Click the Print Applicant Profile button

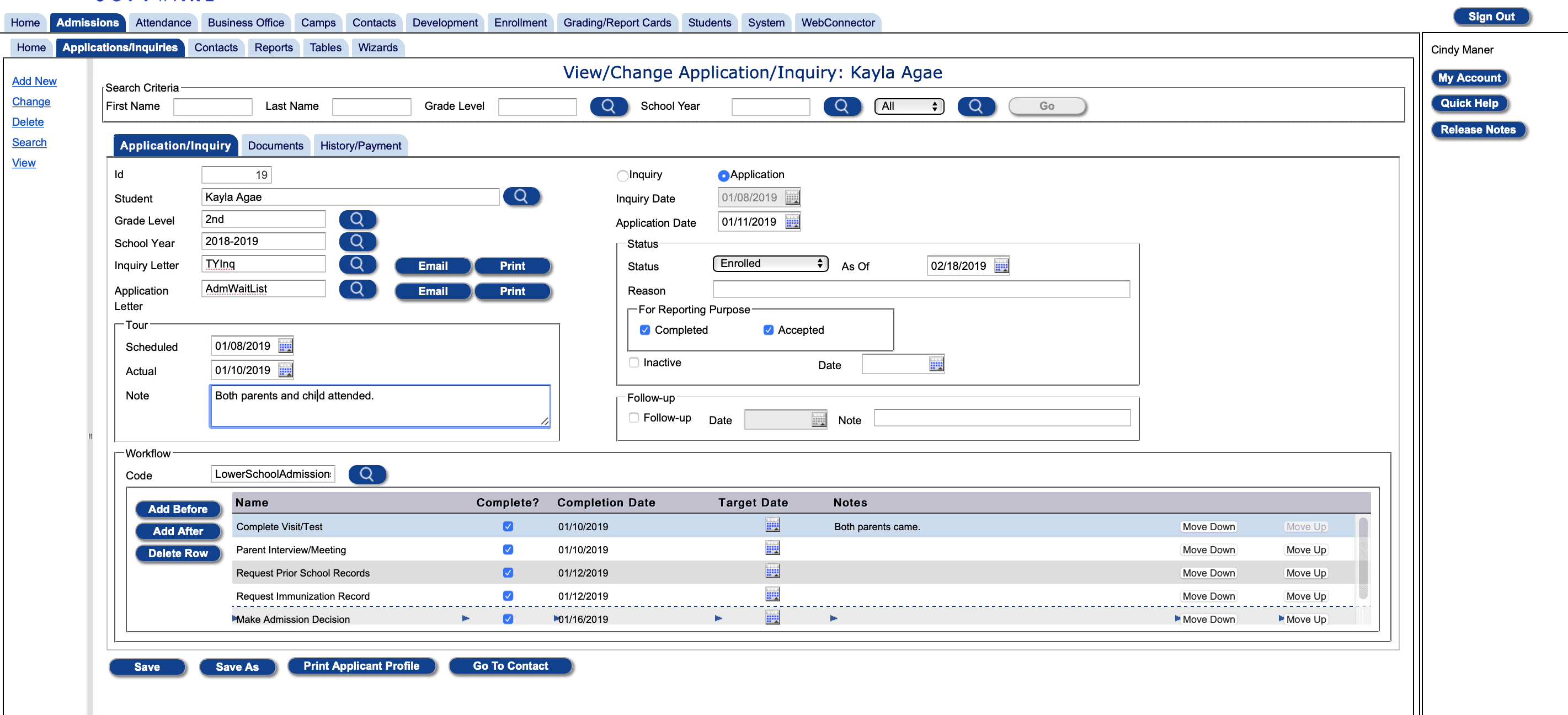362,666
